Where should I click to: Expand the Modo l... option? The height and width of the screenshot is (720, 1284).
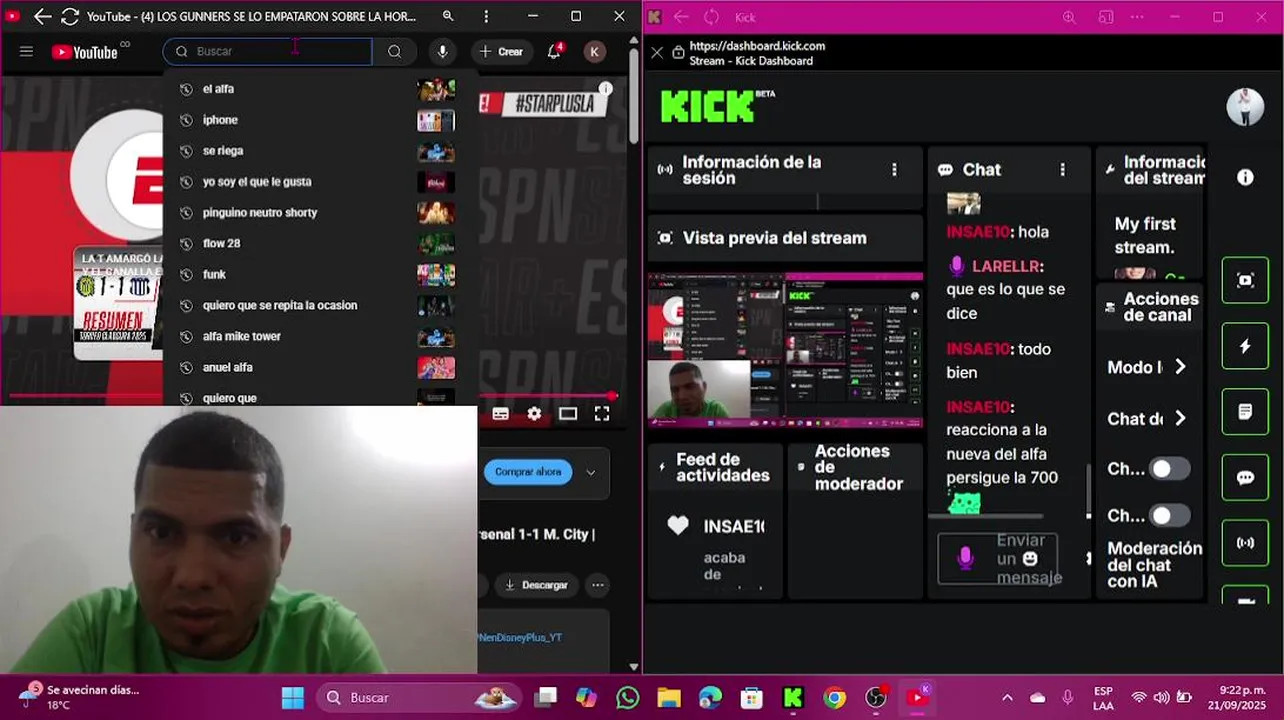click(1180, 367)
